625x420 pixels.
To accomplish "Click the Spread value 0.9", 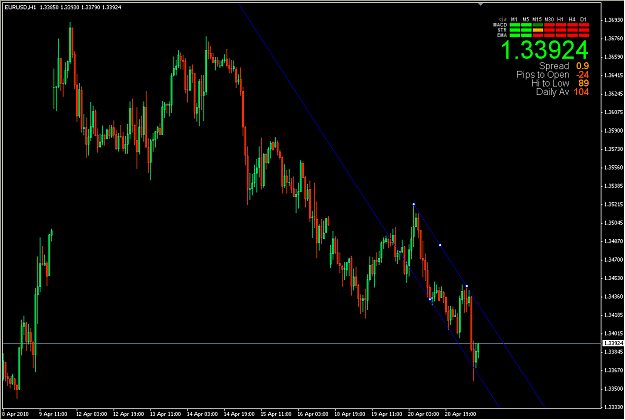I will tap(582, 66).
